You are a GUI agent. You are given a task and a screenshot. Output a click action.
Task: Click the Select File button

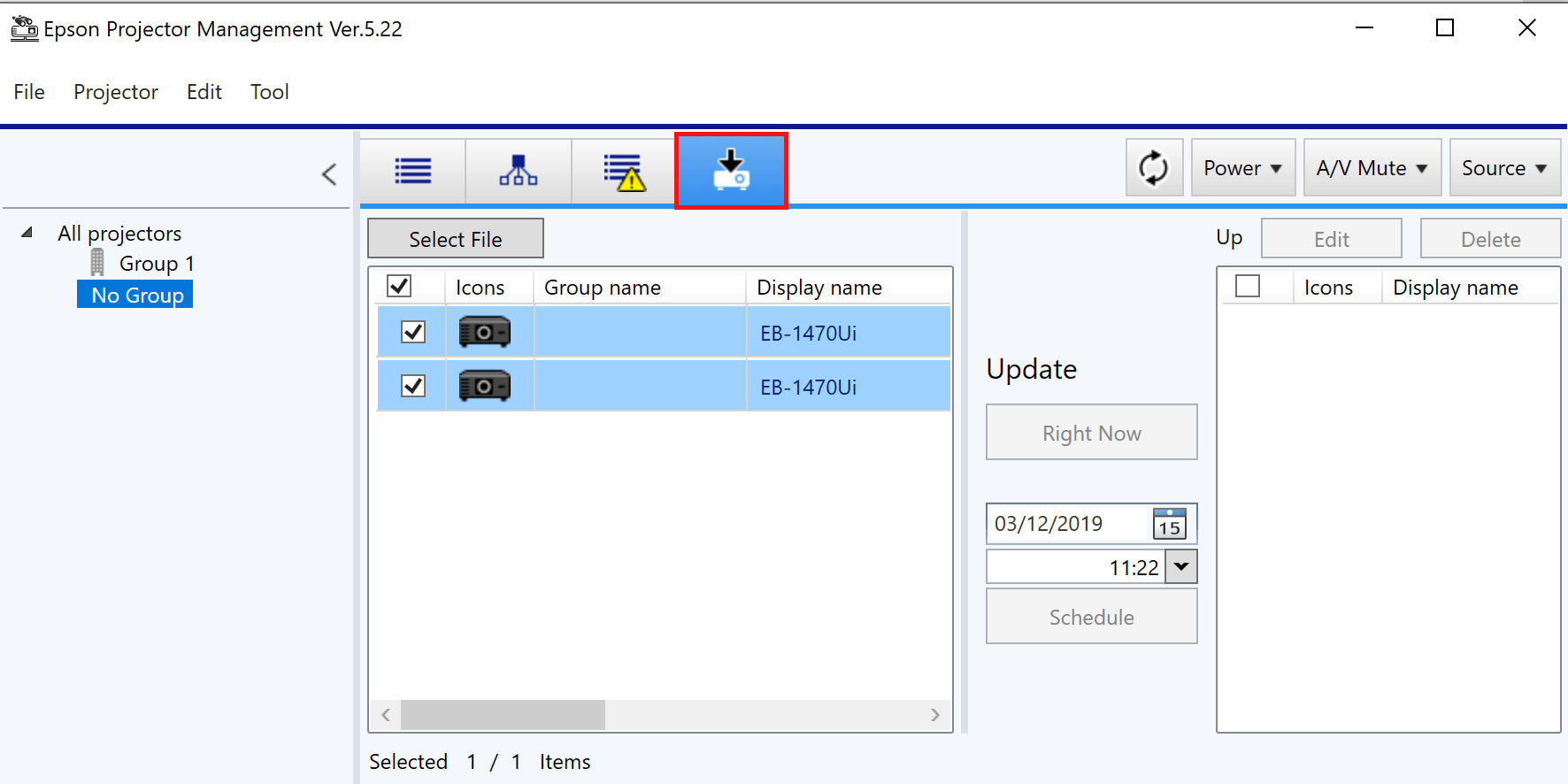(x=456, y=239)
